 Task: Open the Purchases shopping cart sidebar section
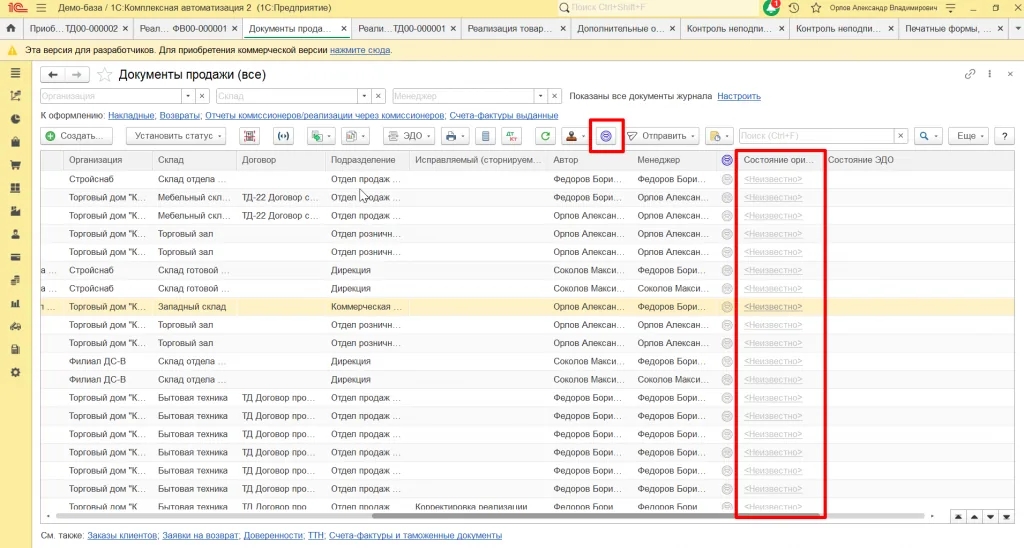(x=15, y=165)
